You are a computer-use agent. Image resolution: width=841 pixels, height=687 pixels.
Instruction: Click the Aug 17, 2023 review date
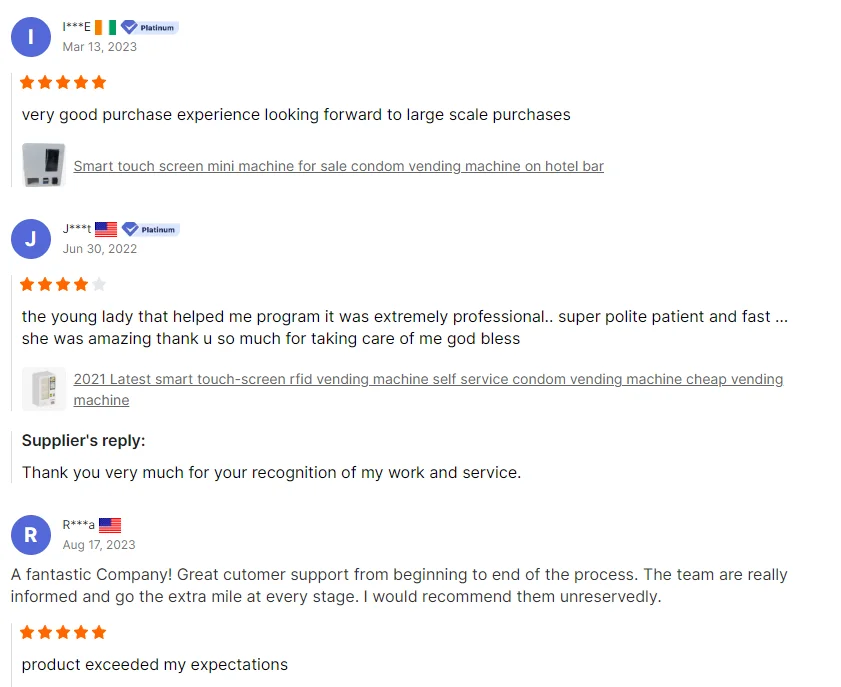[99, 545]
